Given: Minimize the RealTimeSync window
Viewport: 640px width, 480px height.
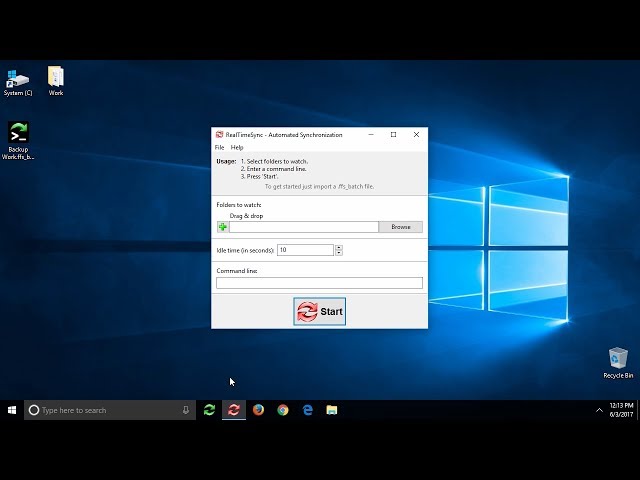Looking at the screenshot, I should tap(371, 134).
